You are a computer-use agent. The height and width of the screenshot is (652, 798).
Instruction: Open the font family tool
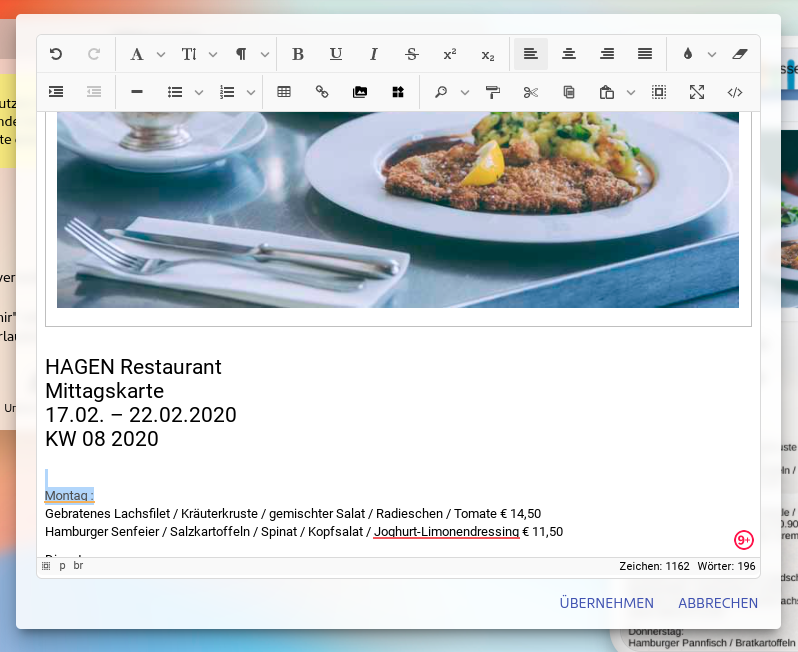tap(136, 54)
